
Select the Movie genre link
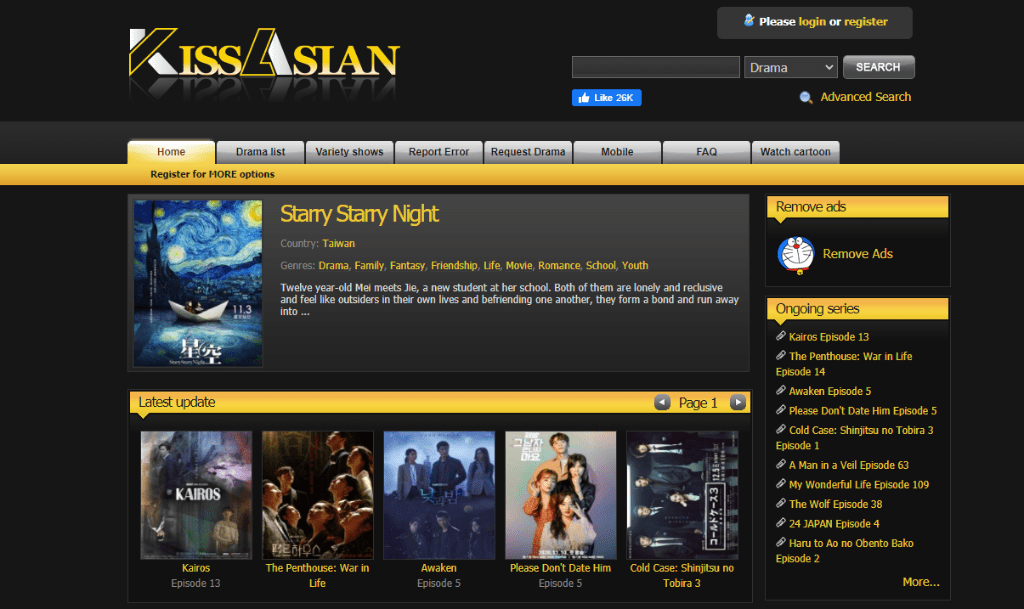click(519, 266)
